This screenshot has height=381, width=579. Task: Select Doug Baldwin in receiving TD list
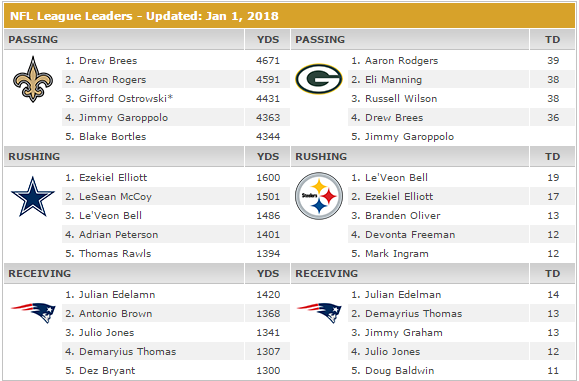tap(400, 371)
